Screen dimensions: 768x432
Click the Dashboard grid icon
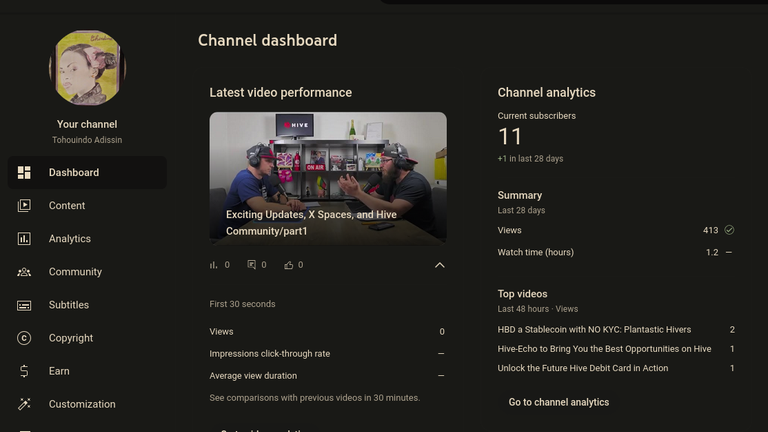pyautogui.click(x=24, y=172)
